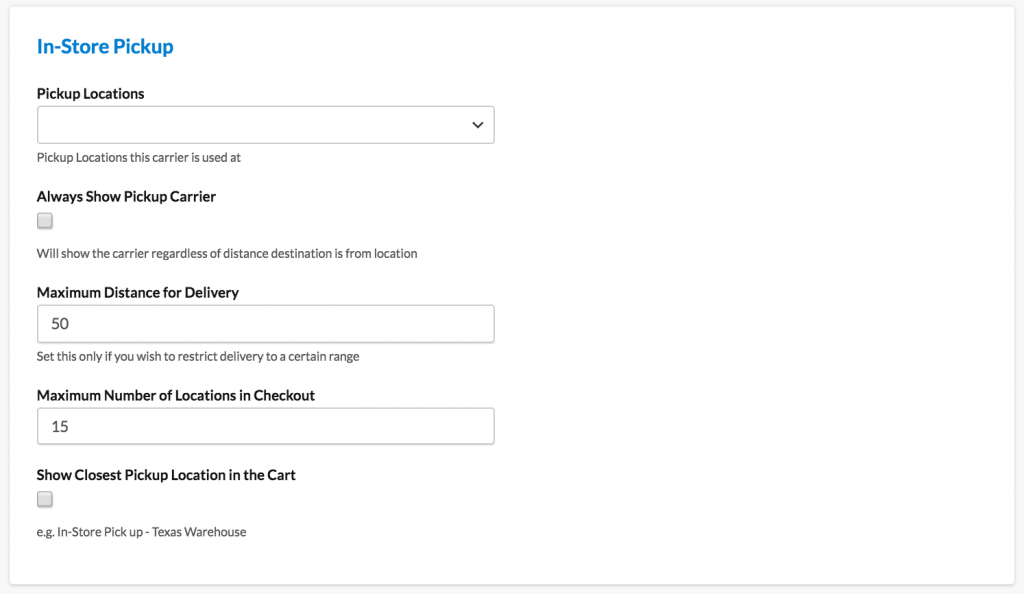Screen dimensions: 1024x594
Task: Click the value 50 in the distance field
Action: (x=60, y=324)
